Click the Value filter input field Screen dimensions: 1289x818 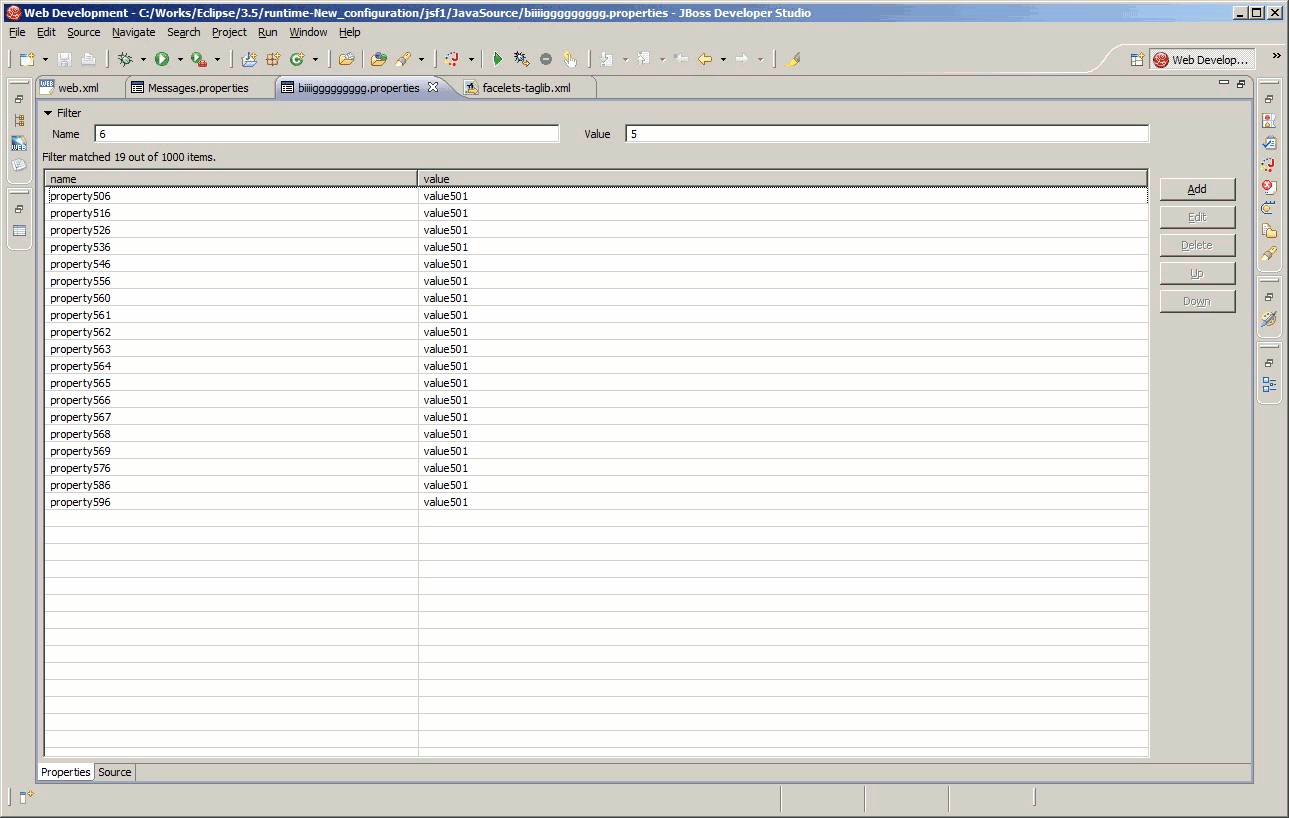point(886,134)
